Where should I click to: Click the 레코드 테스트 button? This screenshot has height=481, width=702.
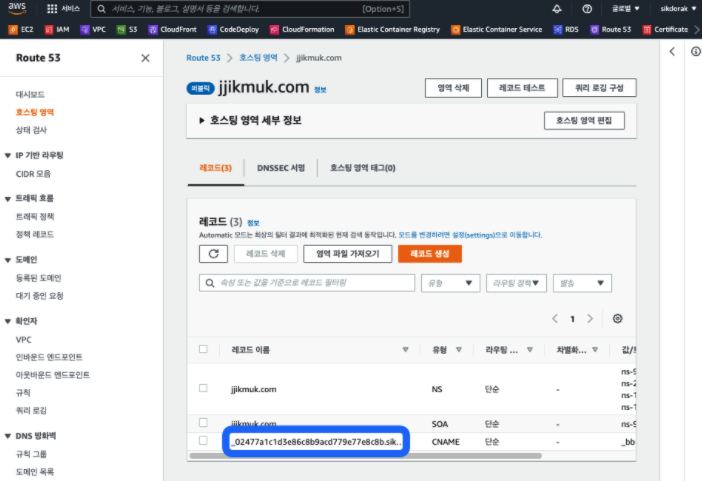tap(522, 88)
